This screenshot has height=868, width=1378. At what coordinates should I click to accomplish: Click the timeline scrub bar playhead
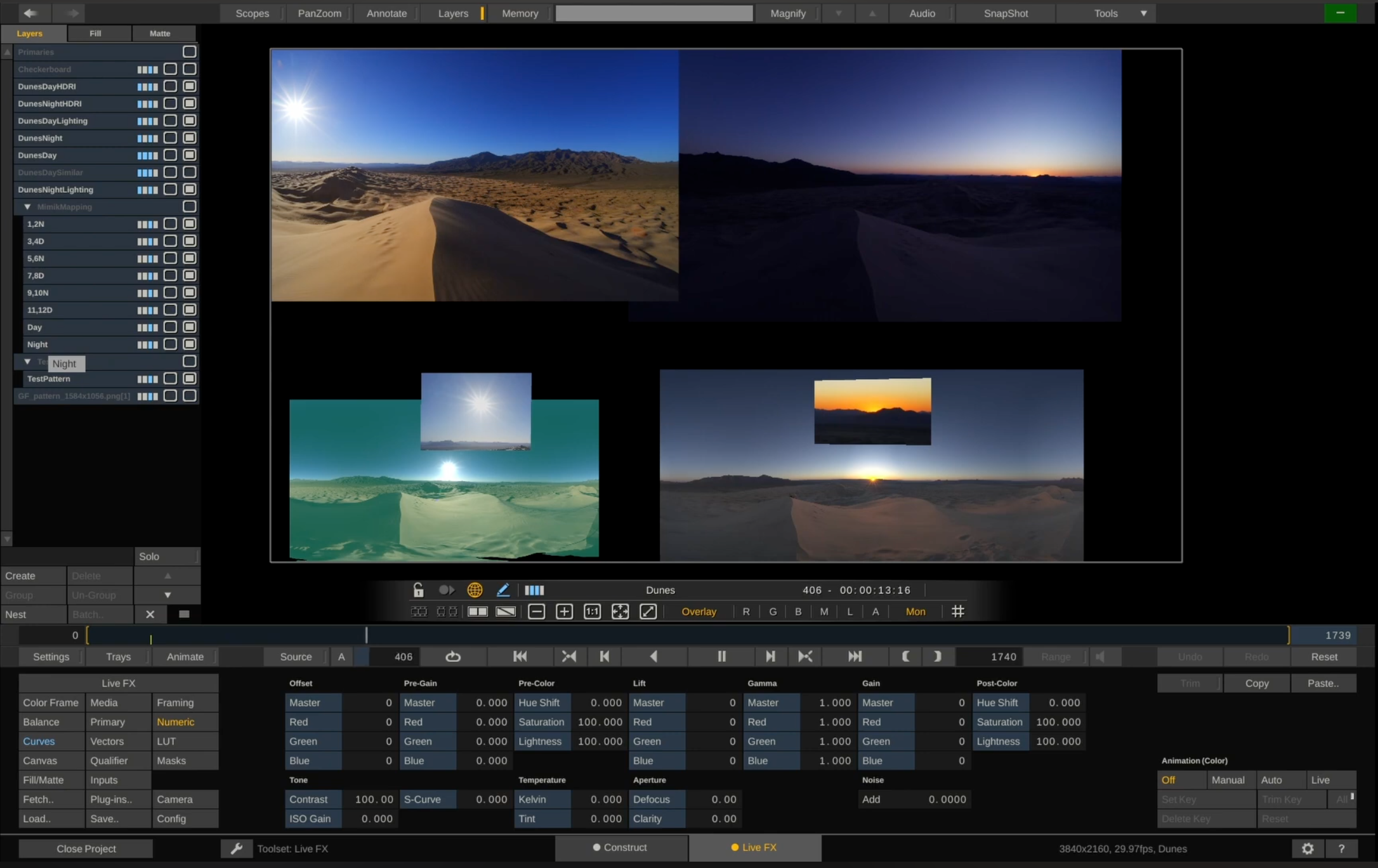tap(366, 635)
